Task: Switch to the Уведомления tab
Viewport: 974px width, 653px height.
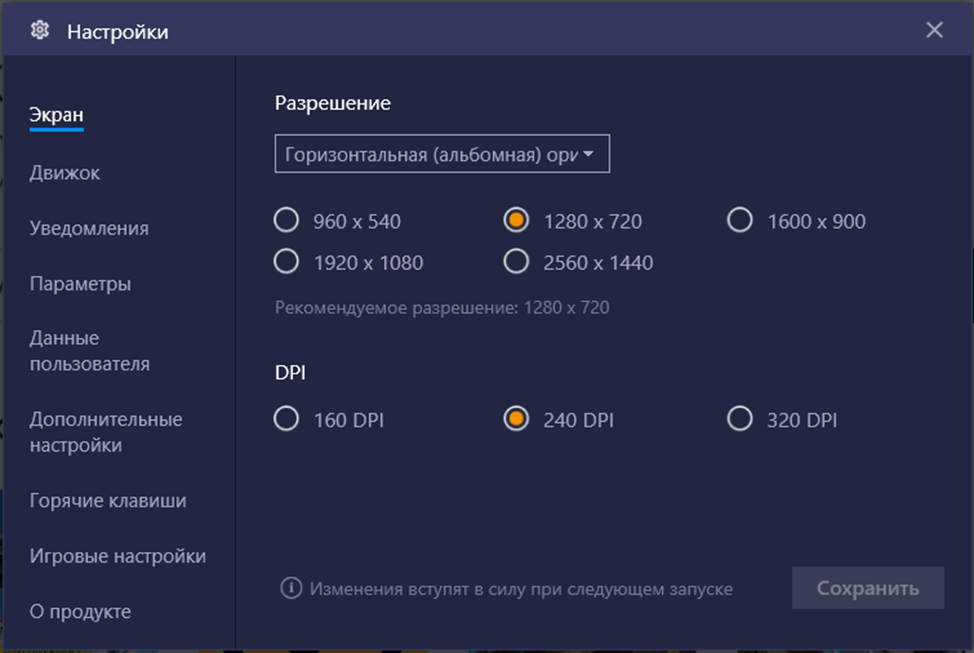Action: pyautogui.click(x=89, y=228)
